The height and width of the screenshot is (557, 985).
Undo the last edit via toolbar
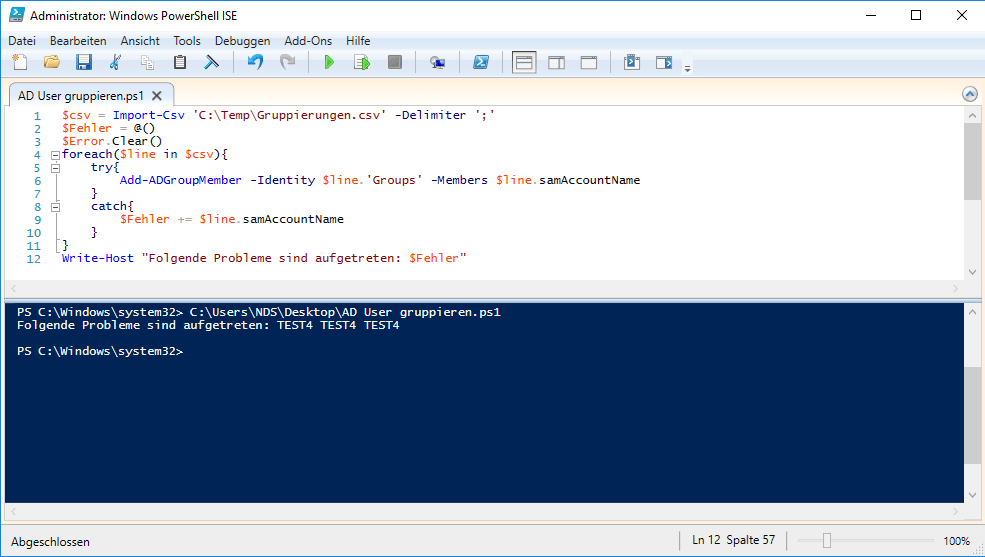(x=255, y=63)
